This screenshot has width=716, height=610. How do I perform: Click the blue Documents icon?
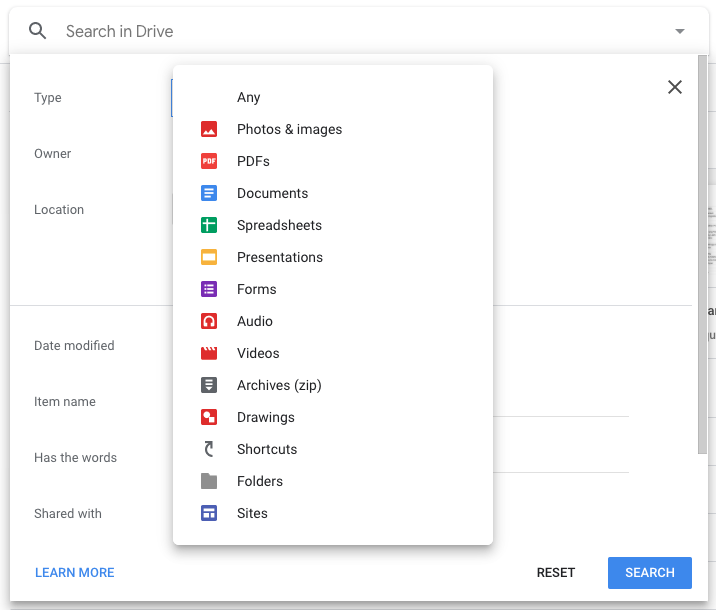pos(209,193)
